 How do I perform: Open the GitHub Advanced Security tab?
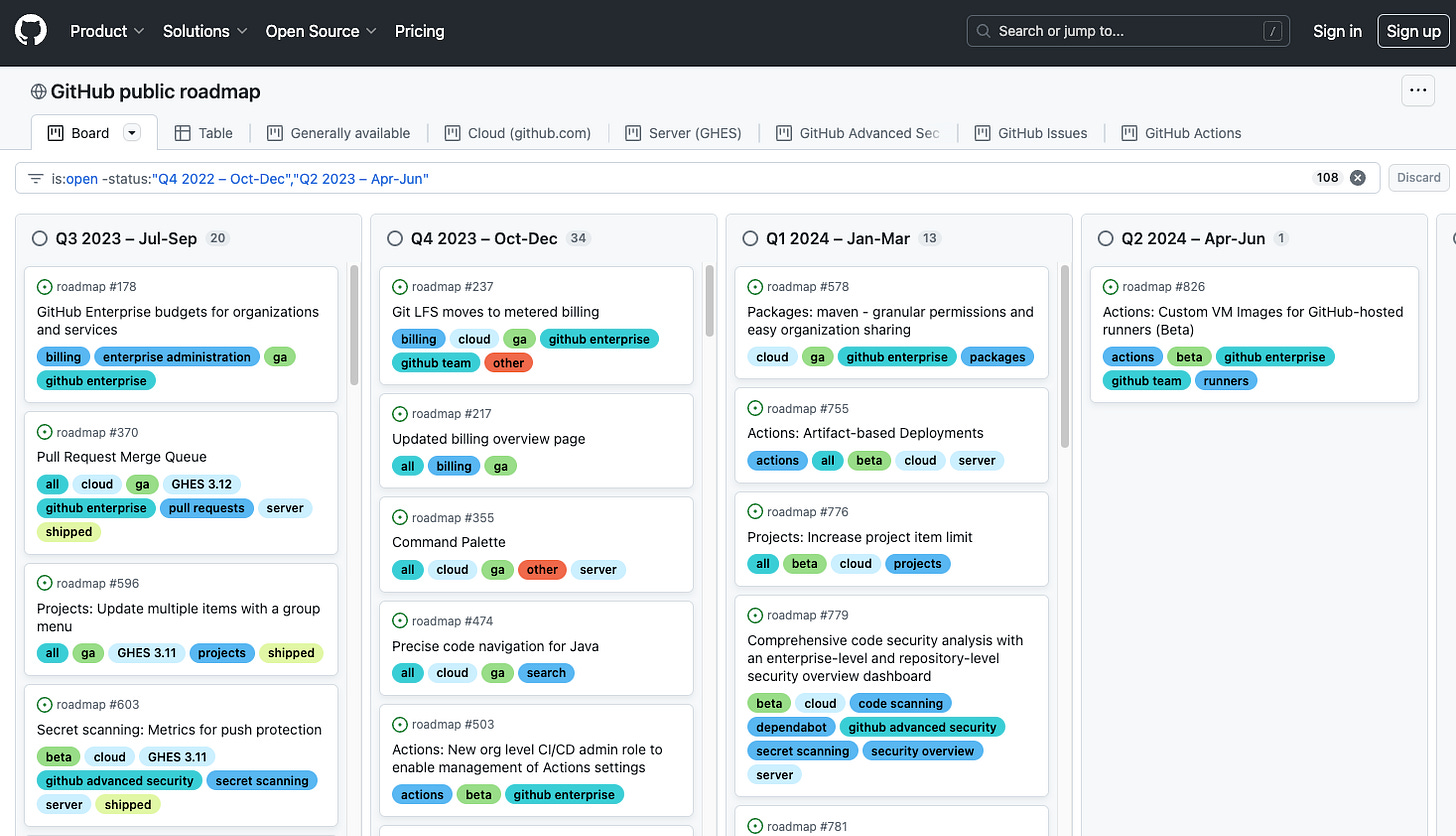(859, 133)
